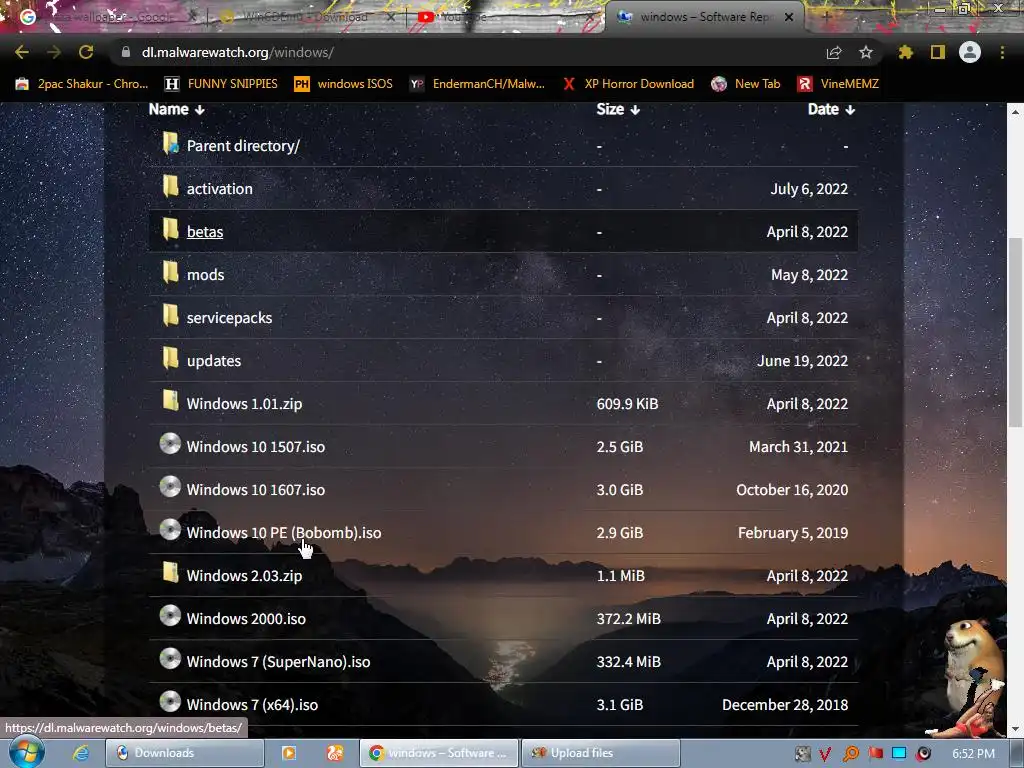Open the EndermanCH/Malw... bookmark
This screenshot has width=1024, height=768.
477,84
